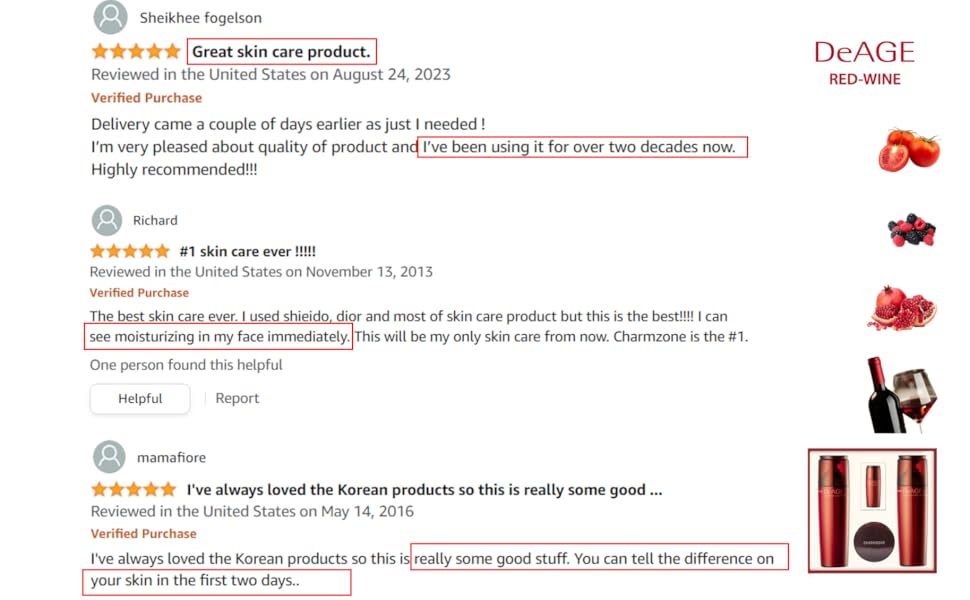Click Richard's profile avatar icon
Viewport: 970px width, 600px height.
pyautogui.click(x=106, y=220)
